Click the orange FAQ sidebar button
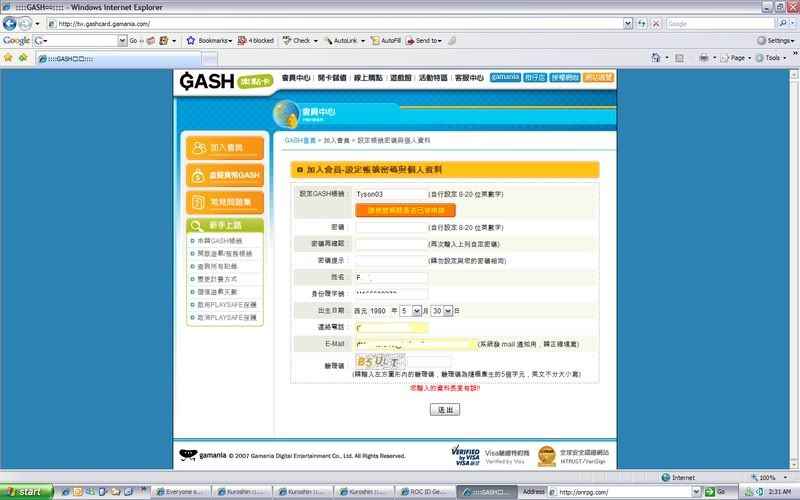 coord(225,202)
